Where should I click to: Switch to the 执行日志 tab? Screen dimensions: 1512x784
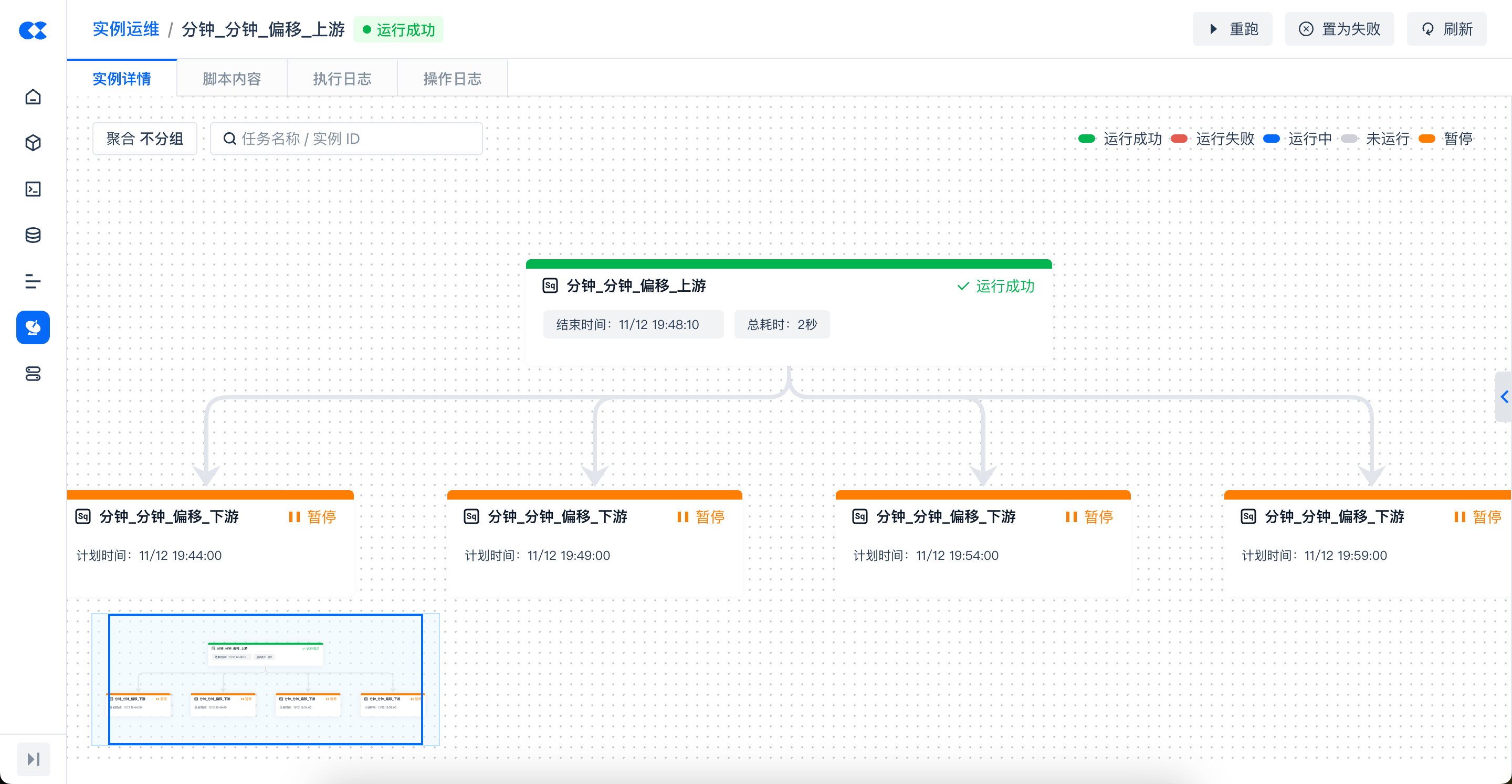(342, 79)
